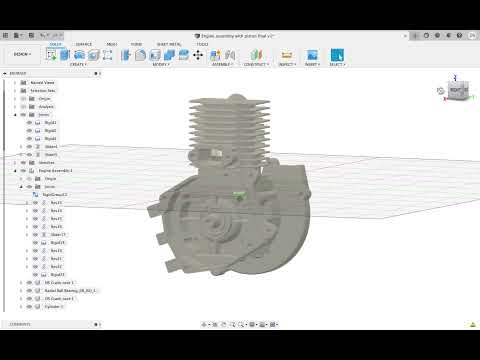Toggle visibility eye of Rigid1 joint
480x360 pixels.
pos(29,123)
